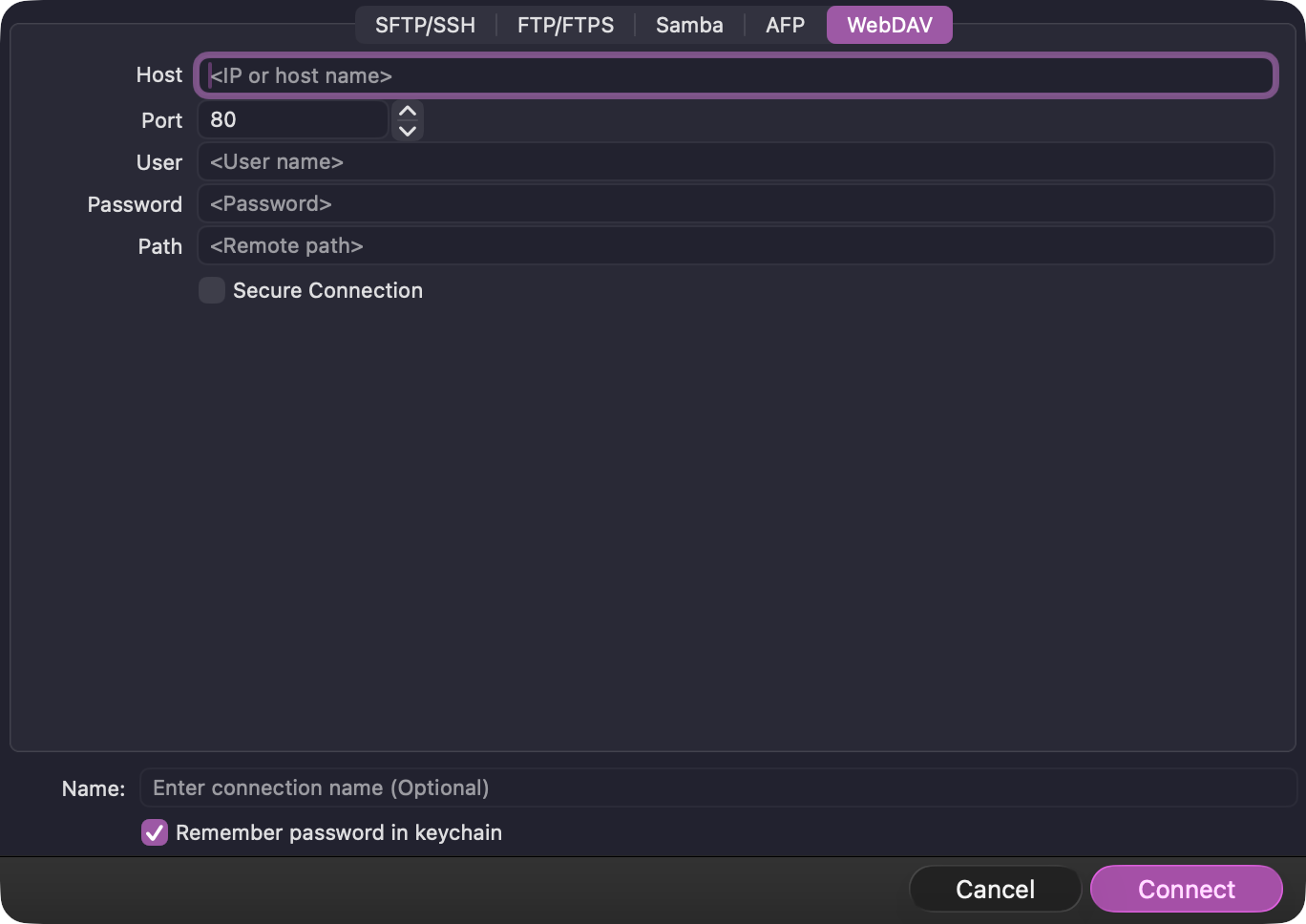Select the AFP connection type
Viewport: 1306px width, 924px height.
point(784,25)
